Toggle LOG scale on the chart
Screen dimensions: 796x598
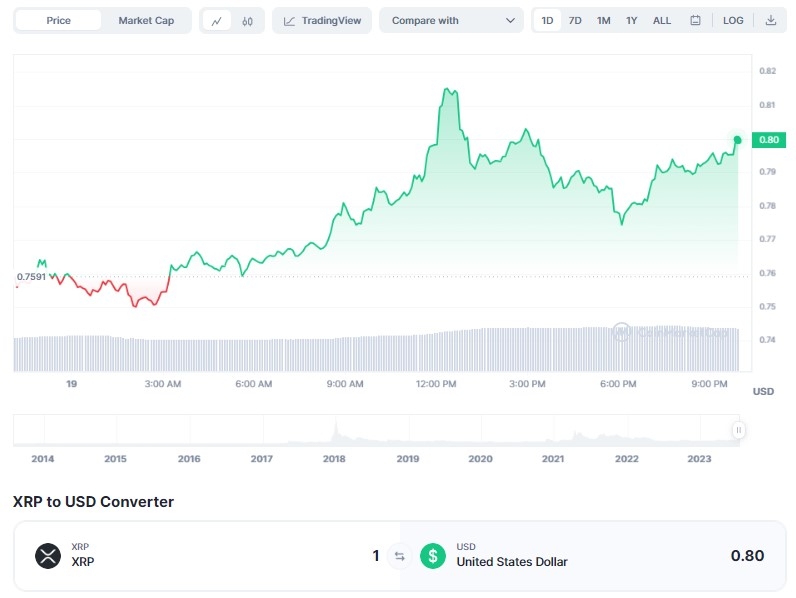tap(733, 21)
